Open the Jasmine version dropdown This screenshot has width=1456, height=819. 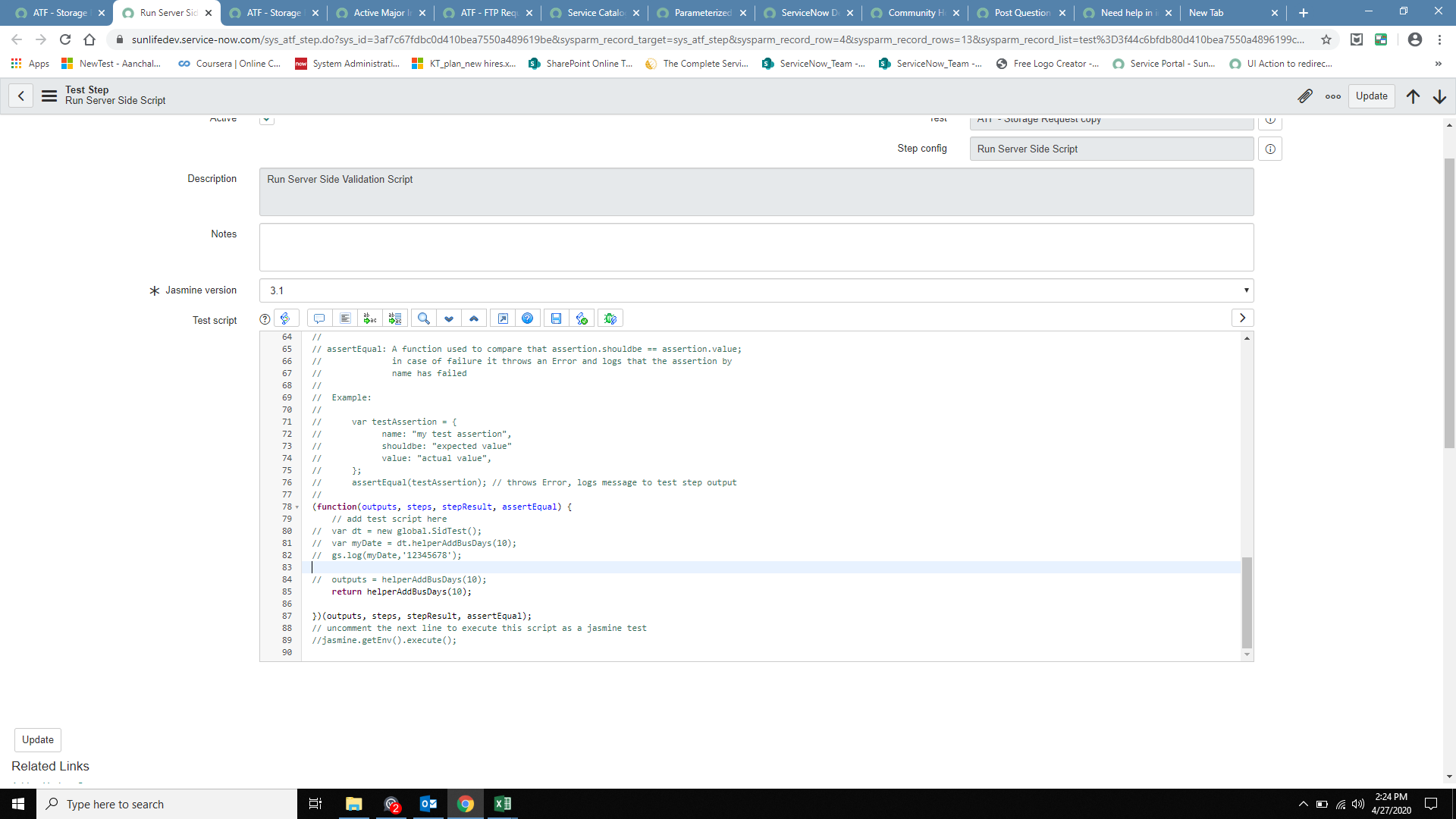point(1244,290)
